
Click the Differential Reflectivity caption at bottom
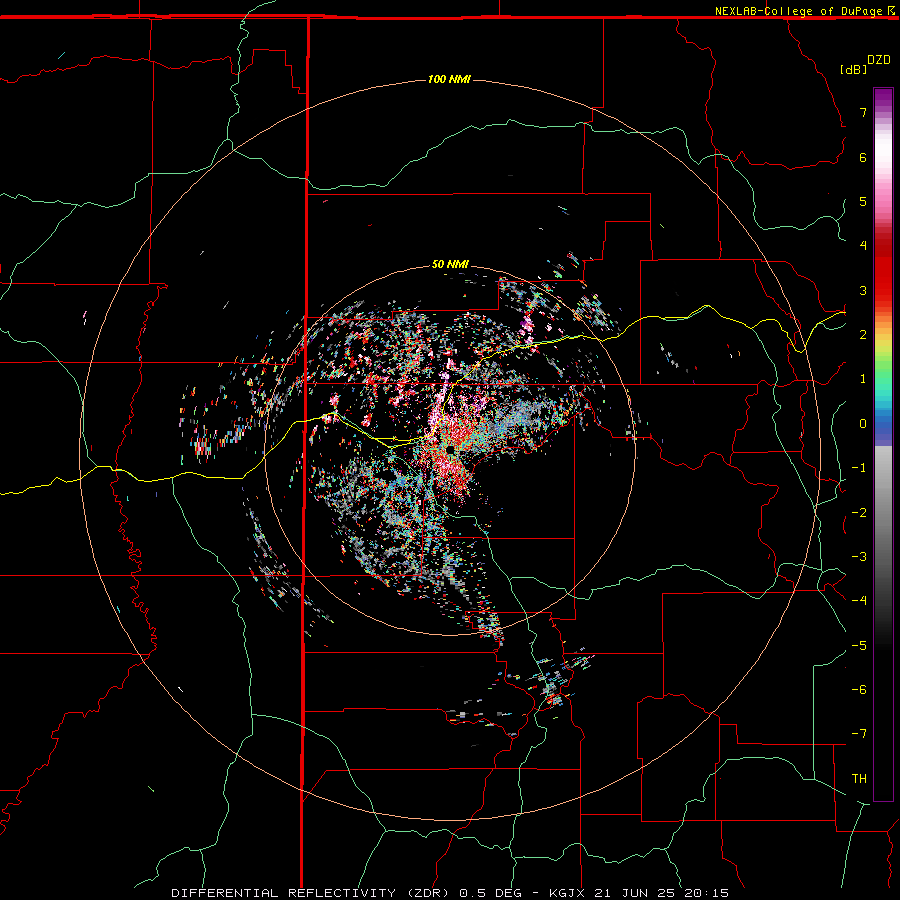coord(450,893)
